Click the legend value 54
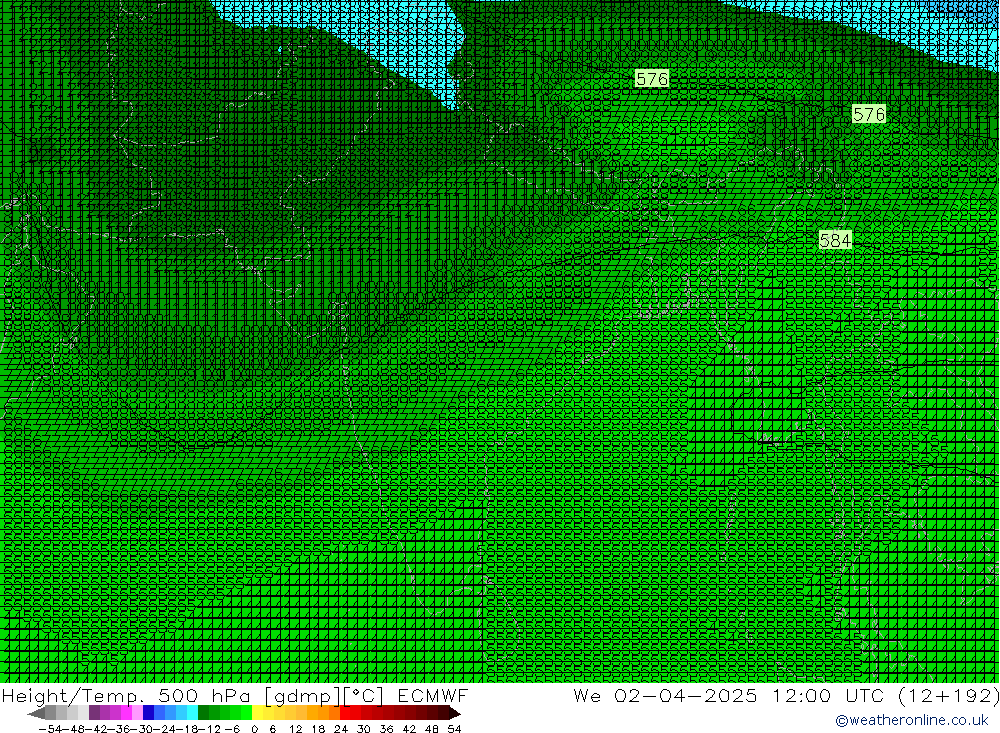 [x=454, y=729]
